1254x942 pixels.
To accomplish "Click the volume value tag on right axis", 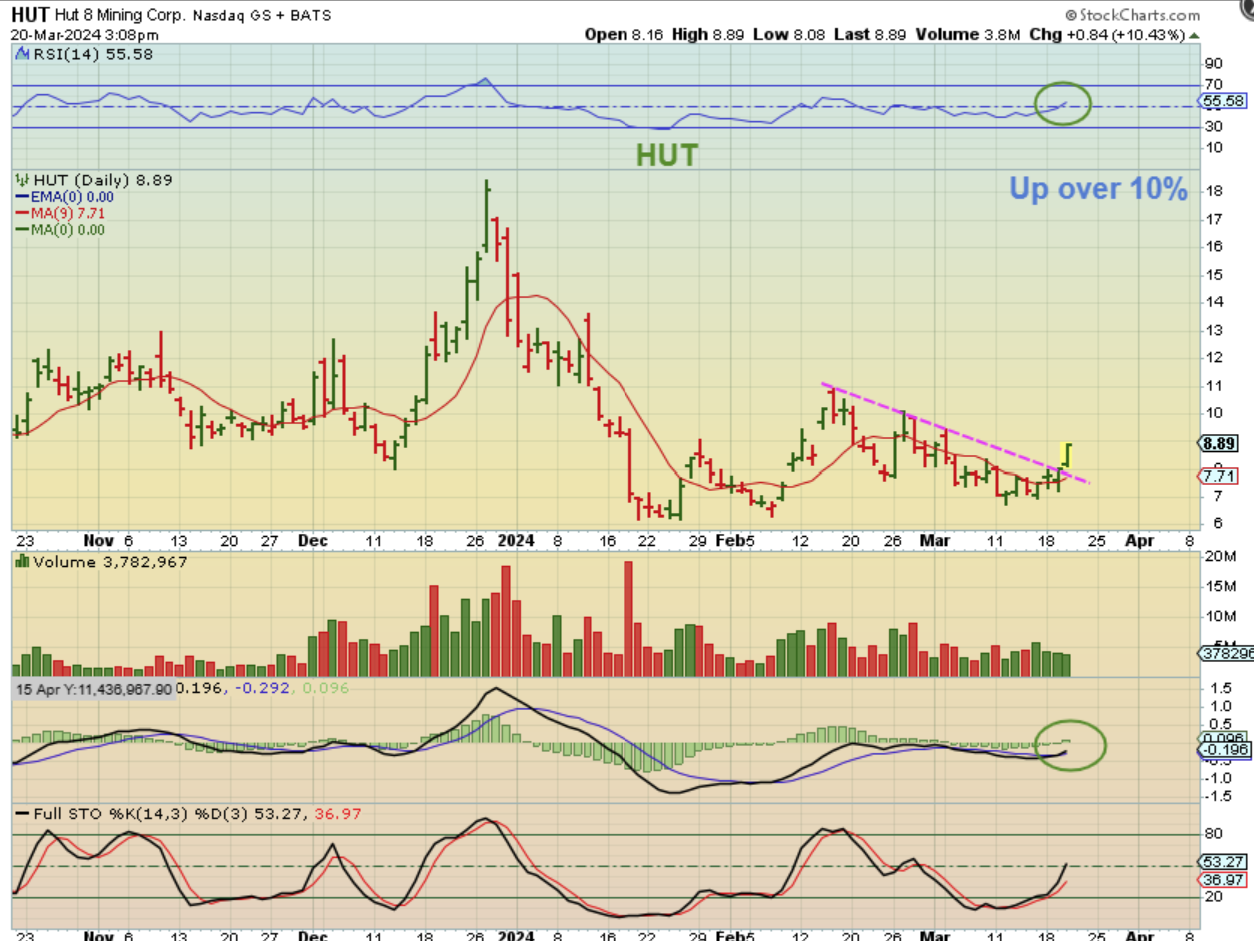I will 1227,654.
